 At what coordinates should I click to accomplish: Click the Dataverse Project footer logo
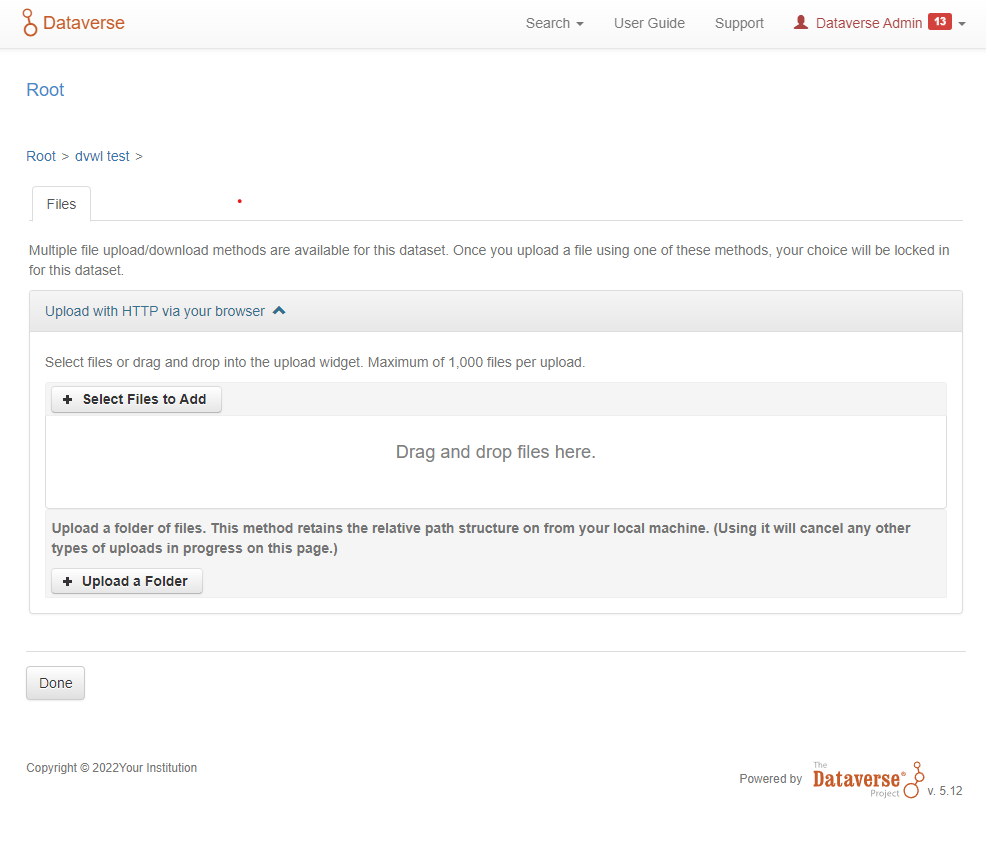[x=867, y=780]
